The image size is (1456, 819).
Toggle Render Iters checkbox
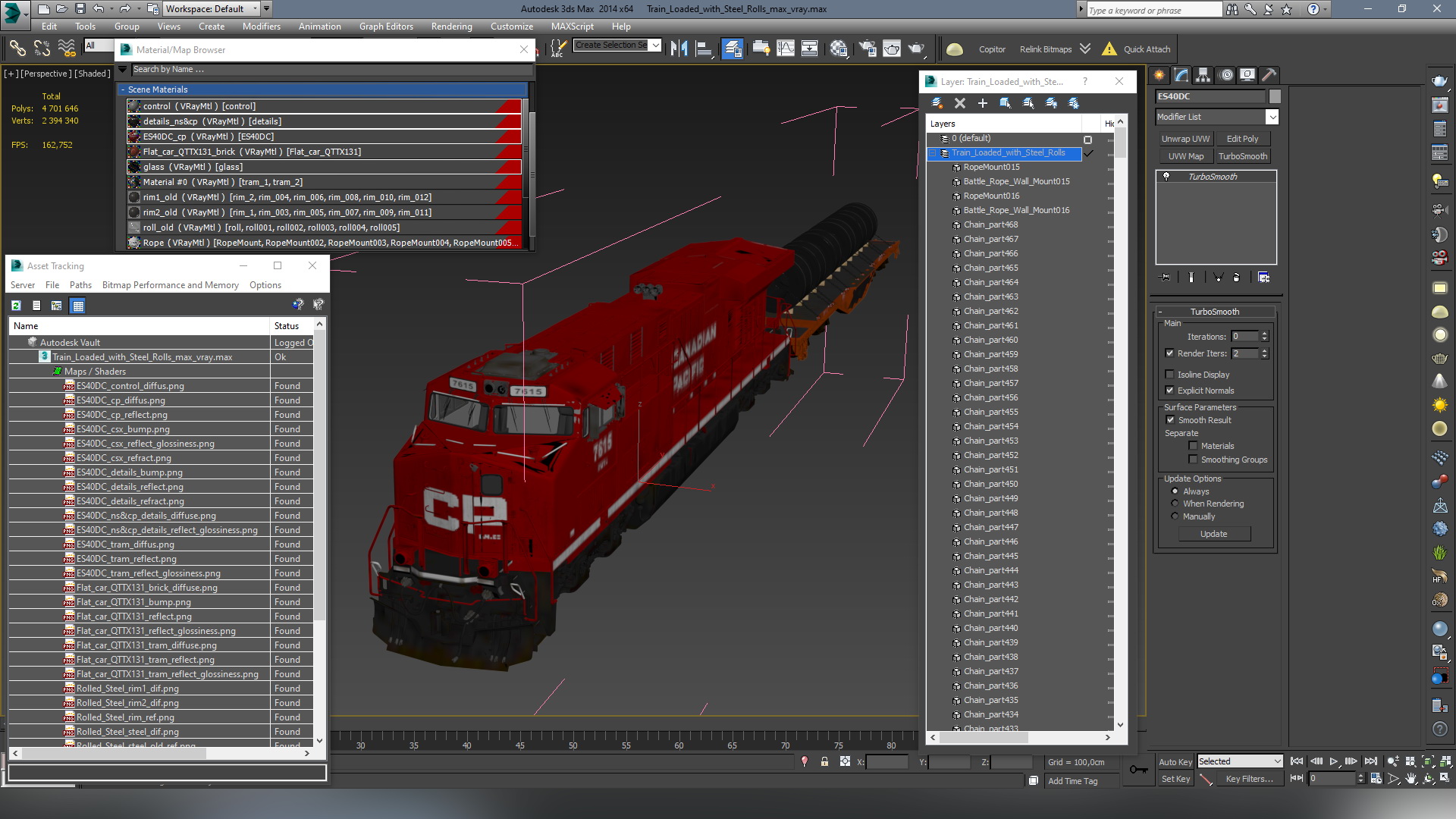click(x=1169, y=353)
